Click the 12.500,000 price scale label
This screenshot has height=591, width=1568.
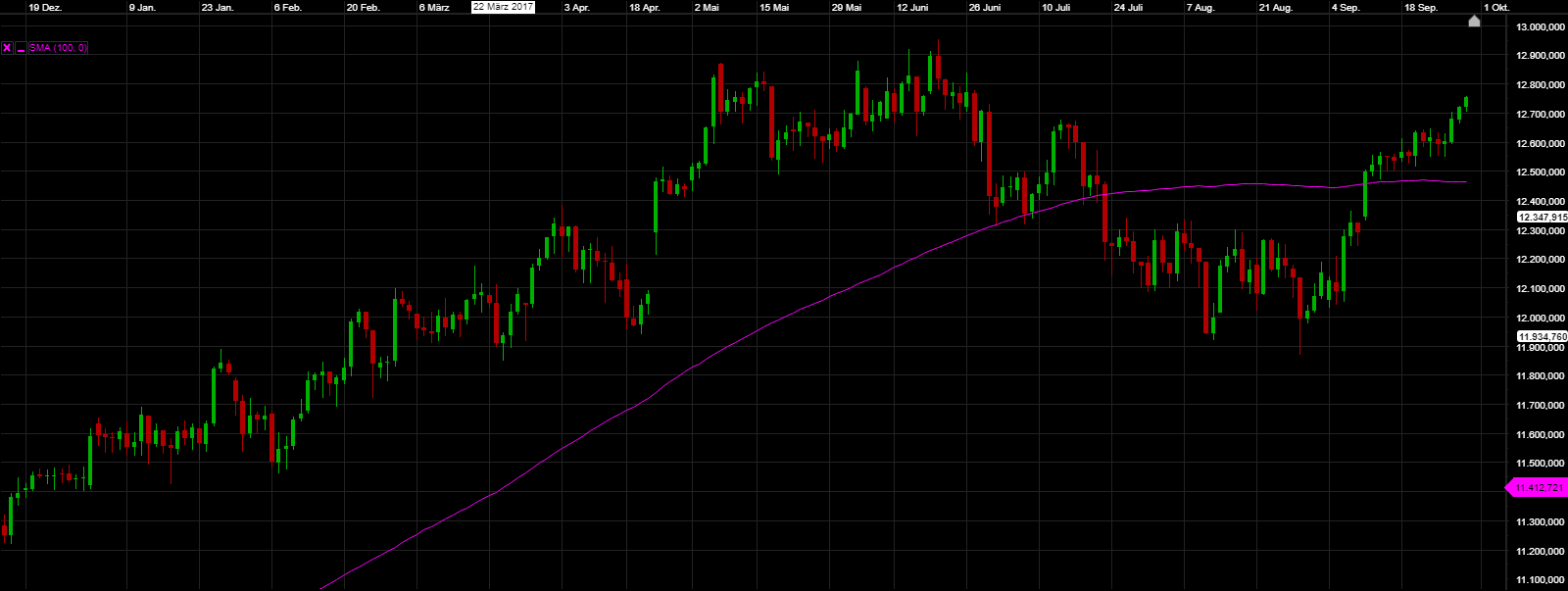[x=1540, y=172]
